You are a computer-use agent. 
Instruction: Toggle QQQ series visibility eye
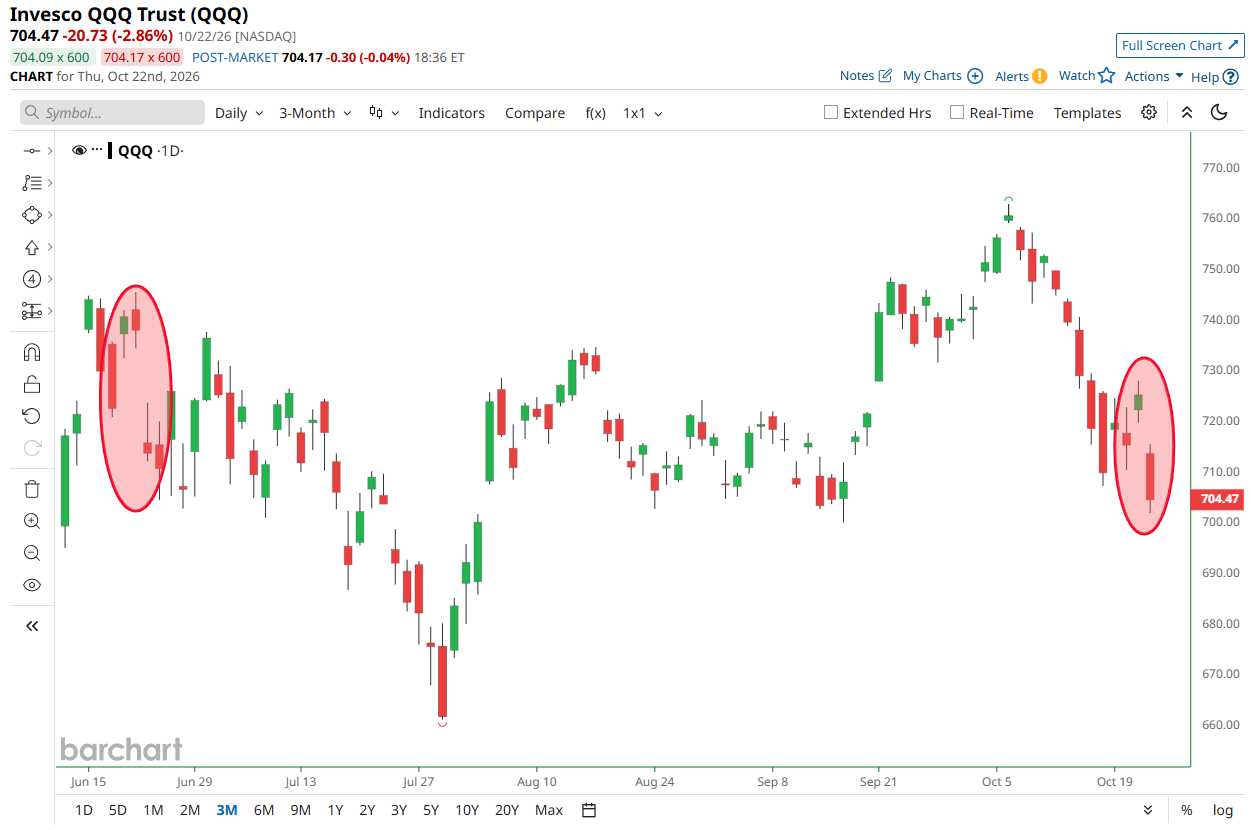[79, 150]
